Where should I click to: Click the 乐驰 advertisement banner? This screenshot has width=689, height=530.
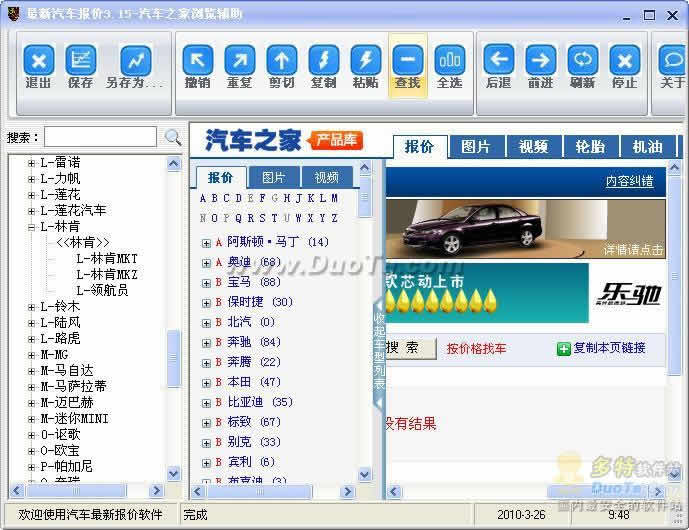(x=628, y=294)
